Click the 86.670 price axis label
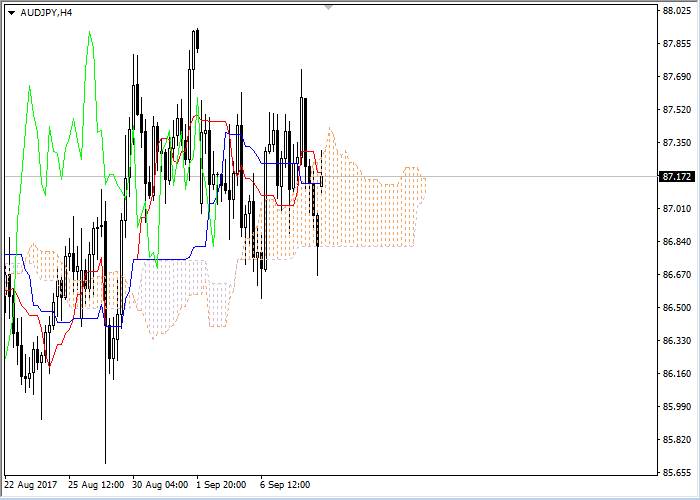Viewport: 700px width, 500px height. pyautogui.click(x=677, y=275)
